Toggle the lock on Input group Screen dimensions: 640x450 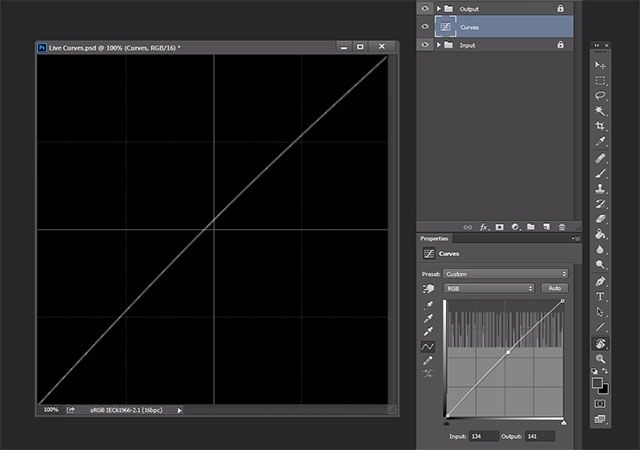560,45
